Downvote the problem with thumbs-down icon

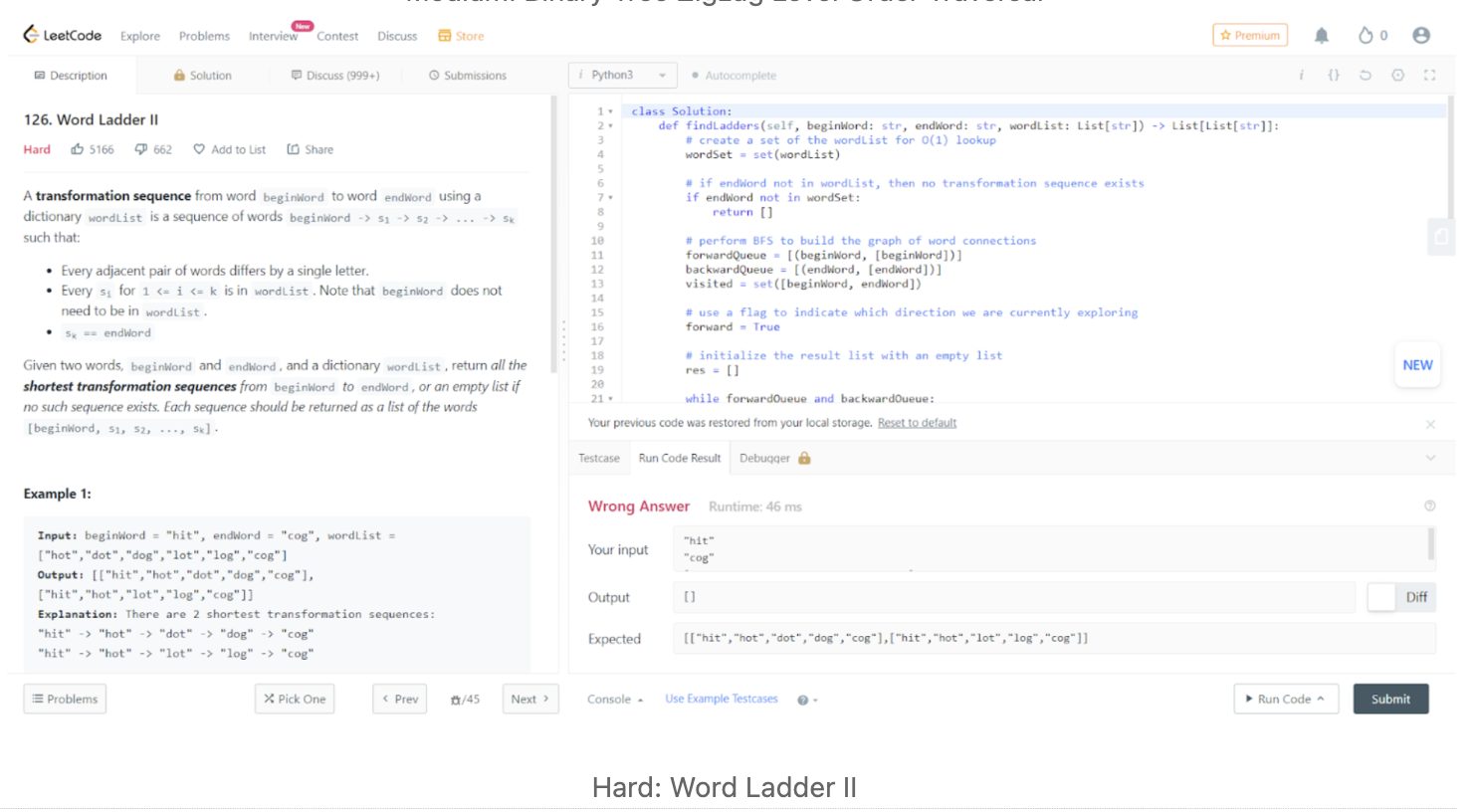141,149
